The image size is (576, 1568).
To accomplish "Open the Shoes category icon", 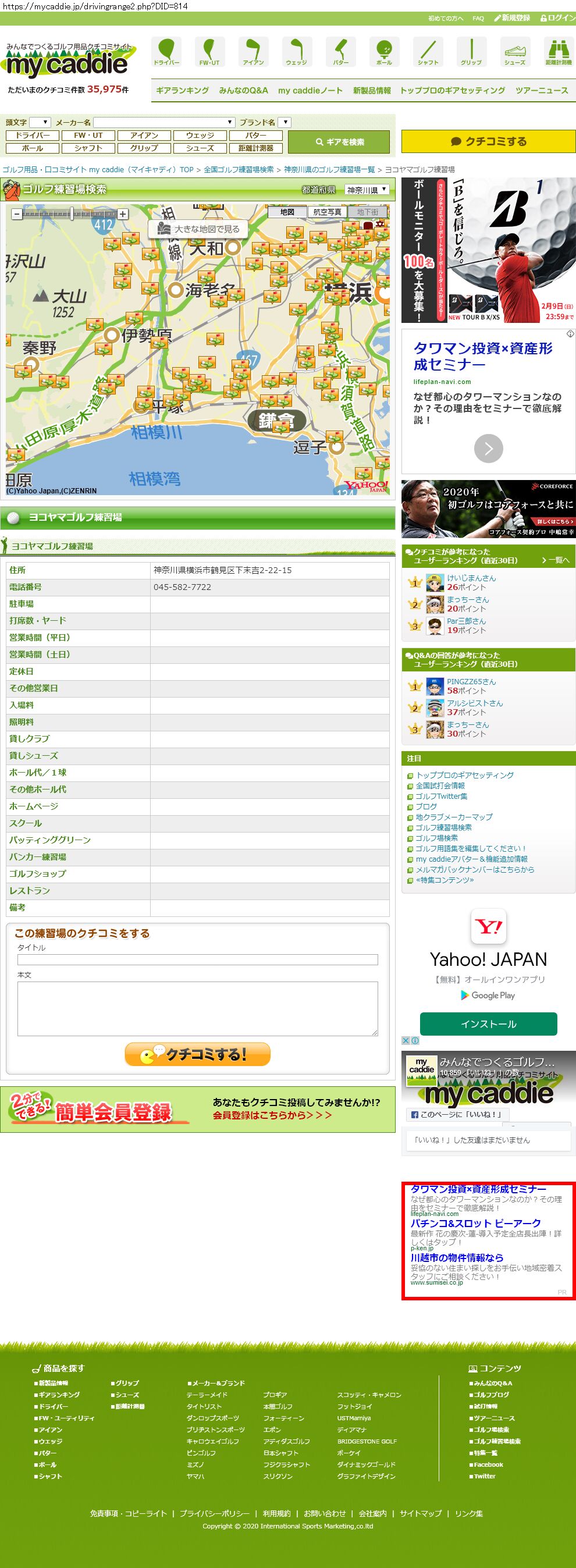I will pyautogui.click(x=514, y=51).
